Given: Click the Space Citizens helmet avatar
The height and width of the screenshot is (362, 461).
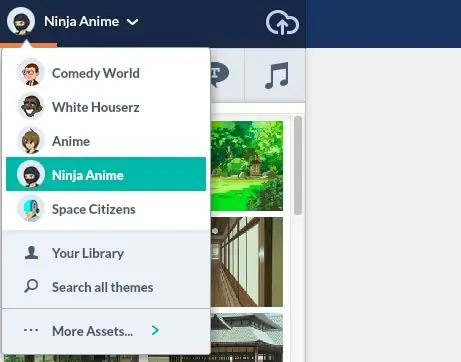Looking at the screenshot, I should (x=31, y=209).
